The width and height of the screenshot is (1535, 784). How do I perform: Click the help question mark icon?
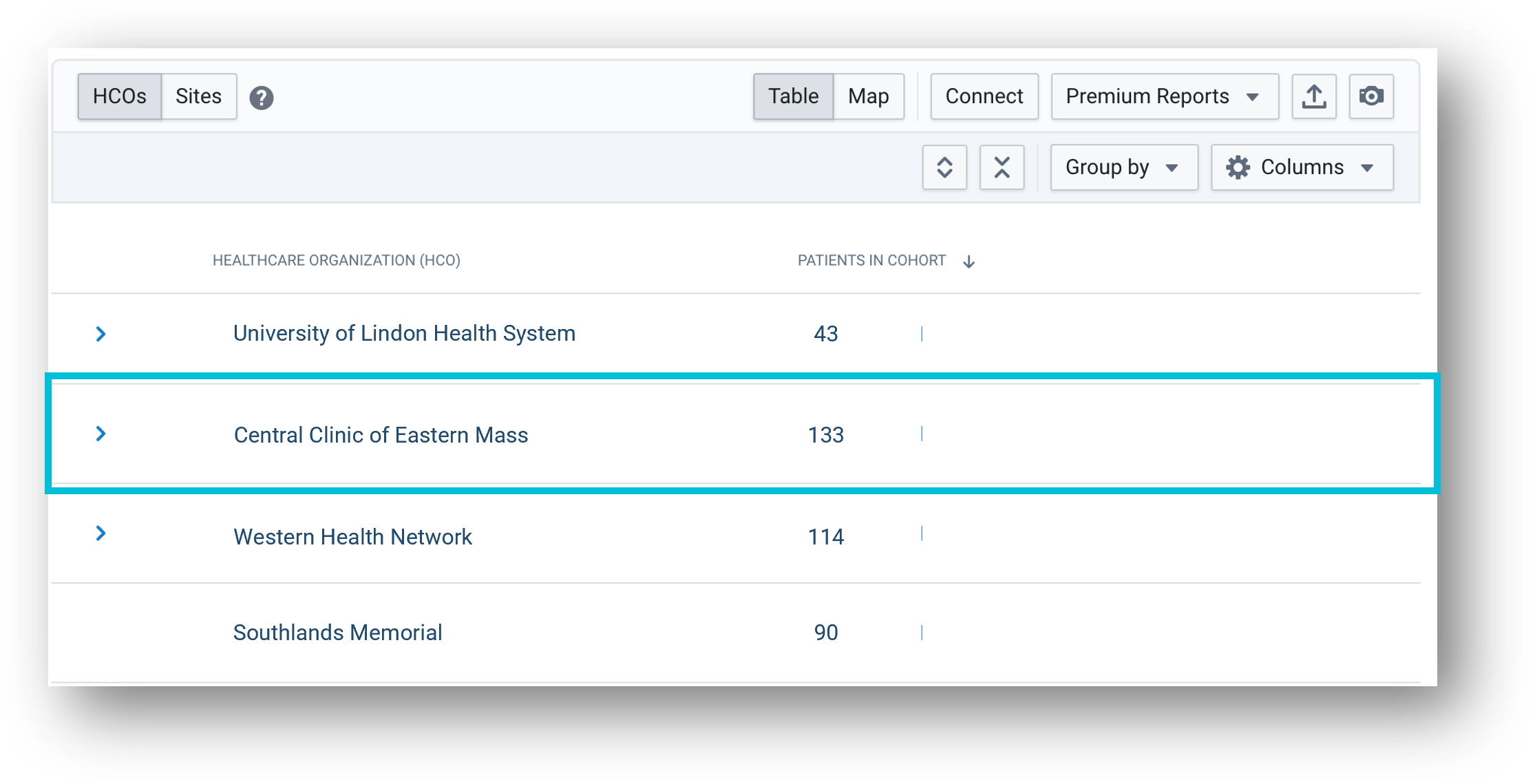coord(262,98)
